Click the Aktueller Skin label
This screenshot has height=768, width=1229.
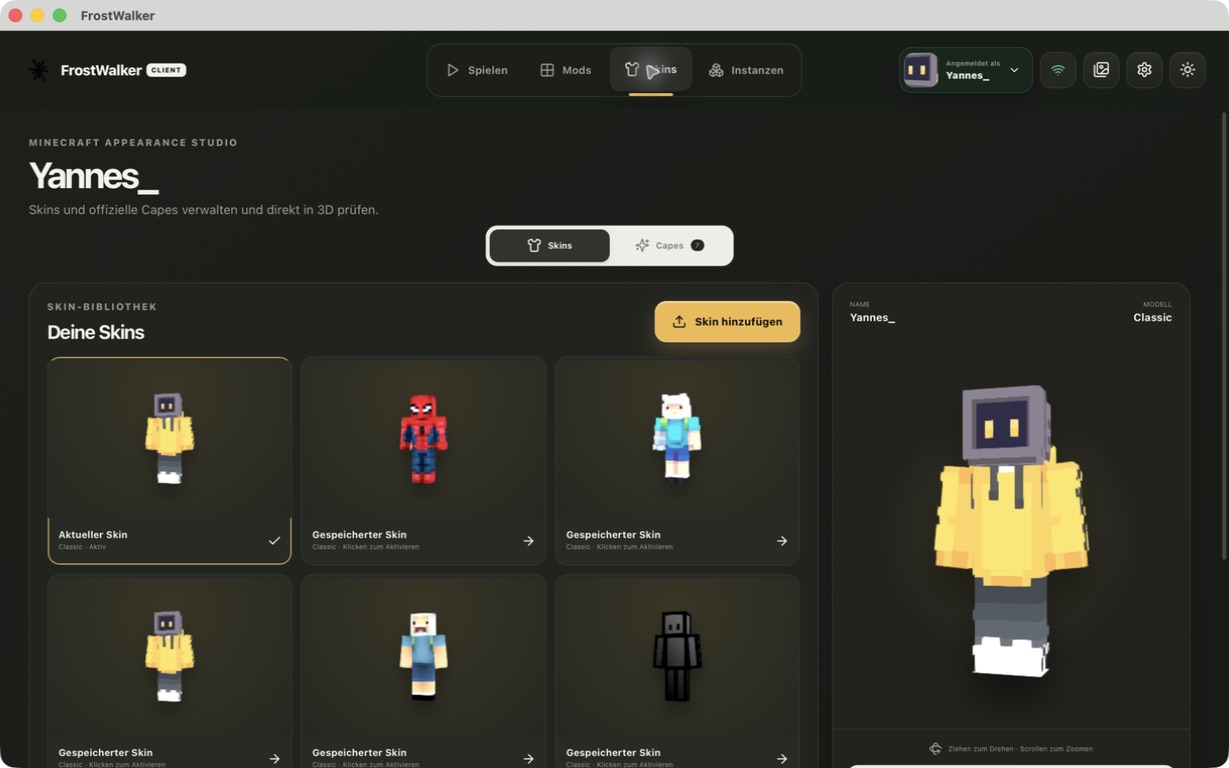tap(93, 535)
